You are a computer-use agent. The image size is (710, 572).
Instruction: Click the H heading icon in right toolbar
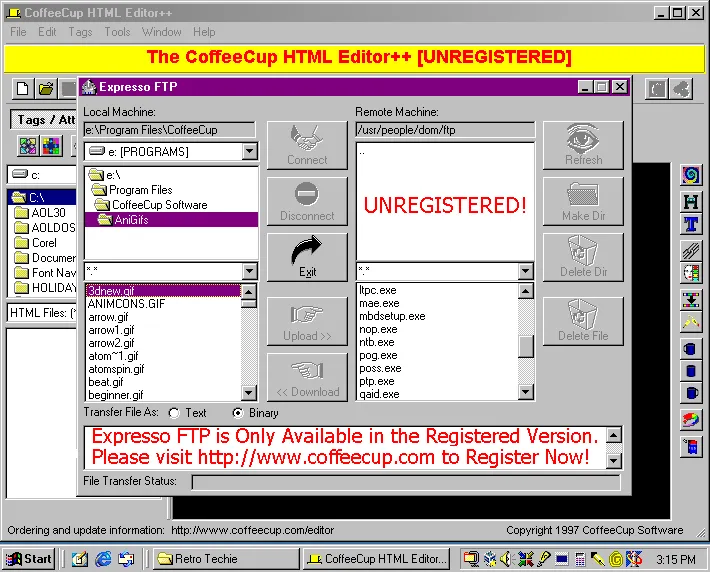(691, 202)
